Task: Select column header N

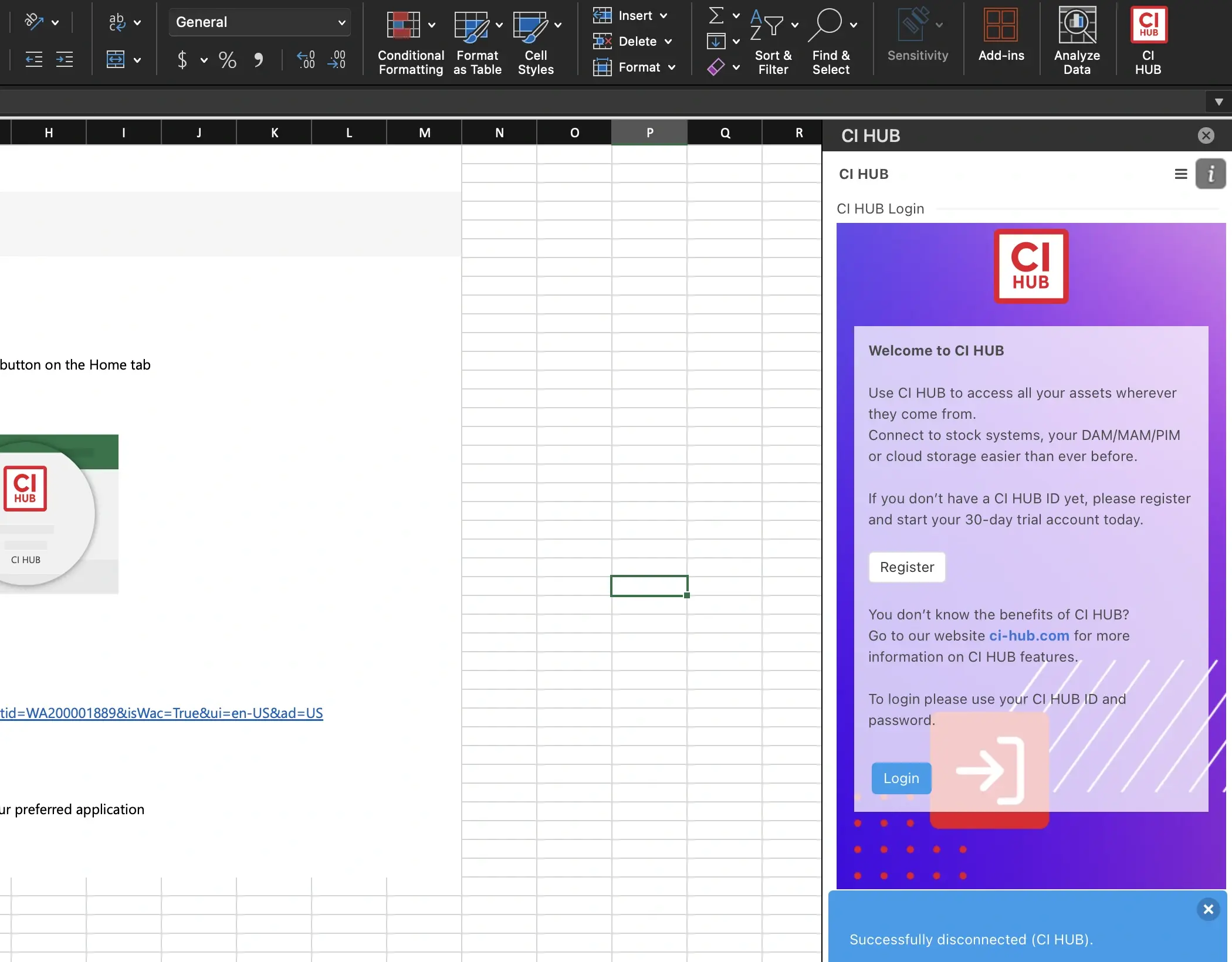Action: (x=499, y=133)
